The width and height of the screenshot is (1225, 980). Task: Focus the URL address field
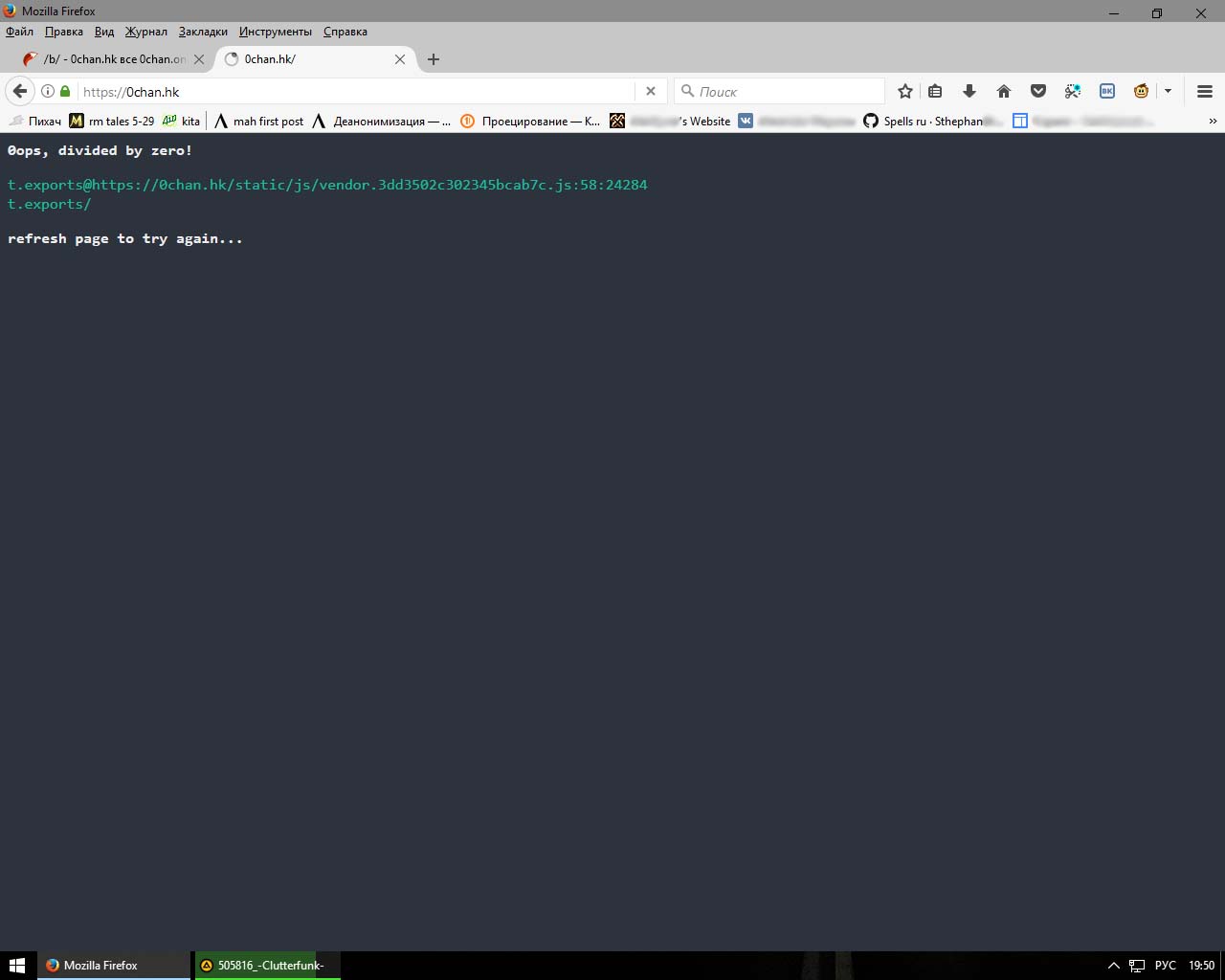pyautogui.click(x=354, y=92)
